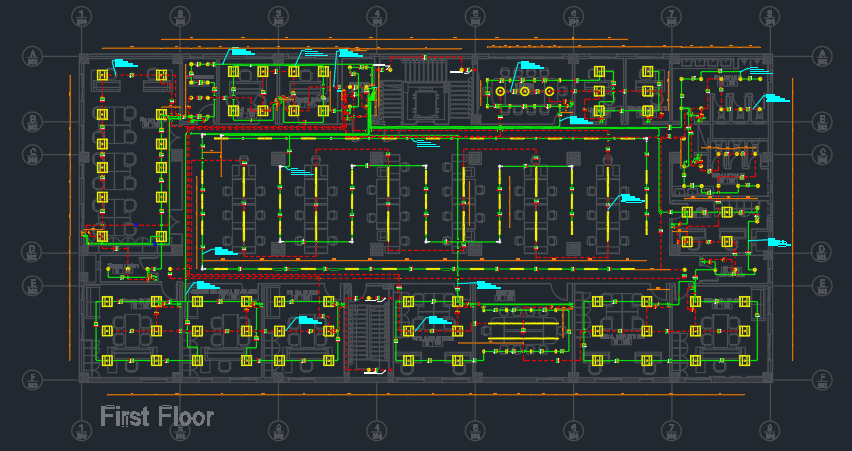Choose grid bubble E on the right side
This screenshot has width=852, height=451.
(x=822, y=285)
